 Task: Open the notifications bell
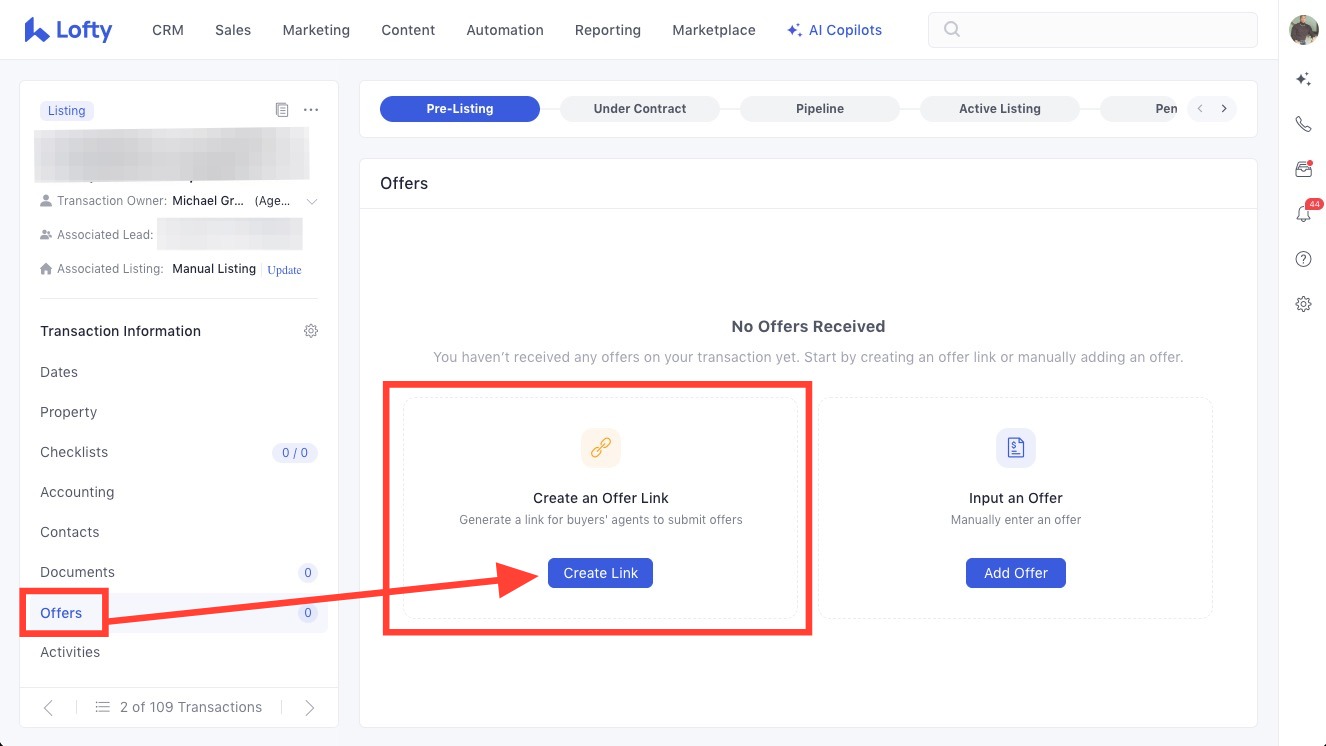(x=1303, y=214)
